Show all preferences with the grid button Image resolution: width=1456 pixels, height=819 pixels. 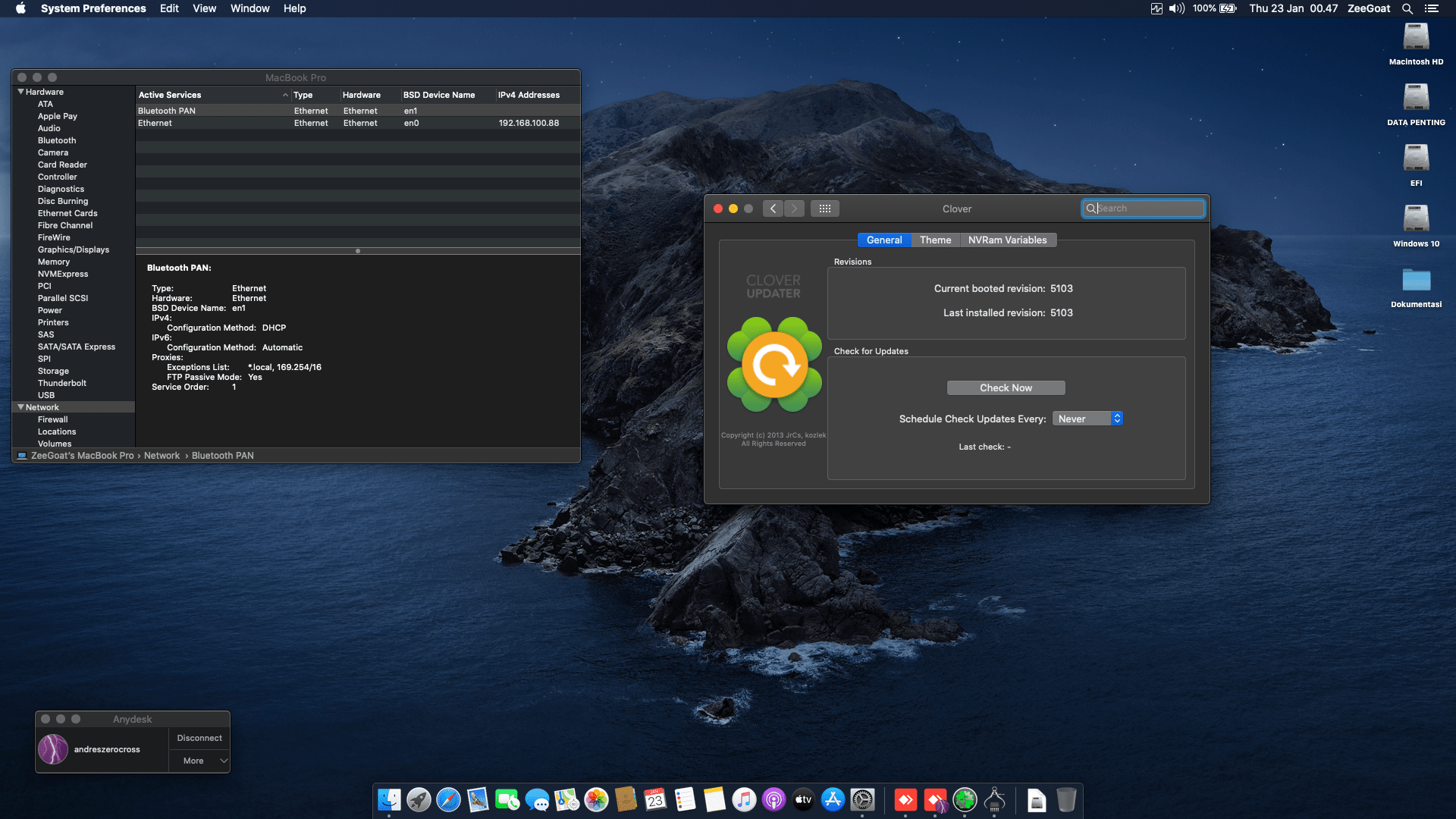coord(825,209)
